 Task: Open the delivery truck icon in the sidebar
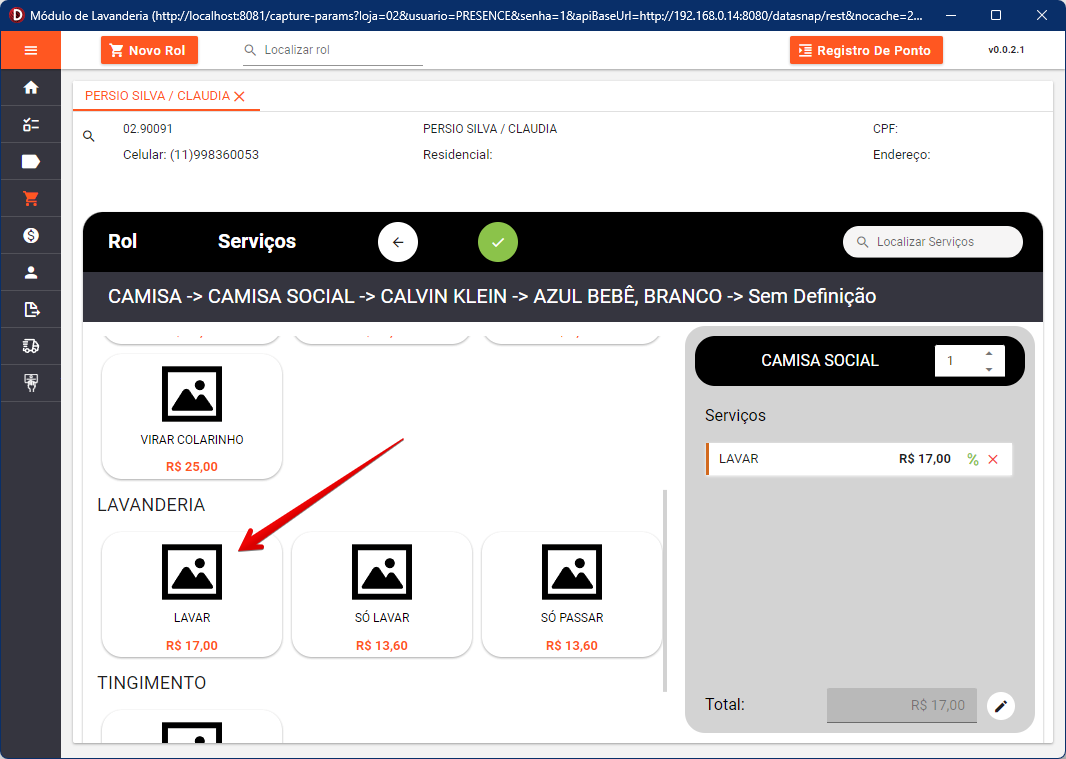31,346
